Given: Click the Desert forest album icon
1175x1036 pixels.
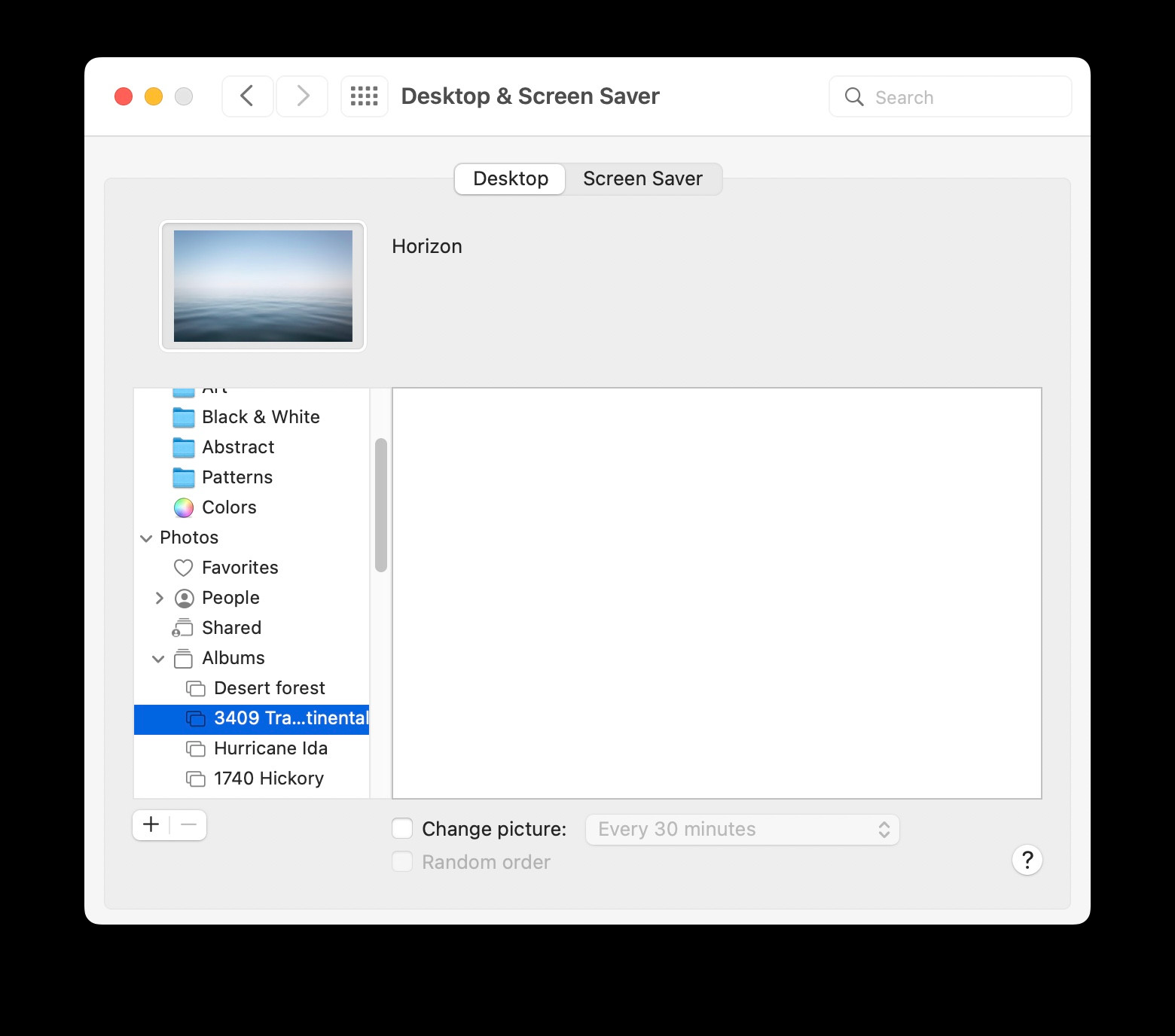Looking at the screenshot, I should point(196,688).
